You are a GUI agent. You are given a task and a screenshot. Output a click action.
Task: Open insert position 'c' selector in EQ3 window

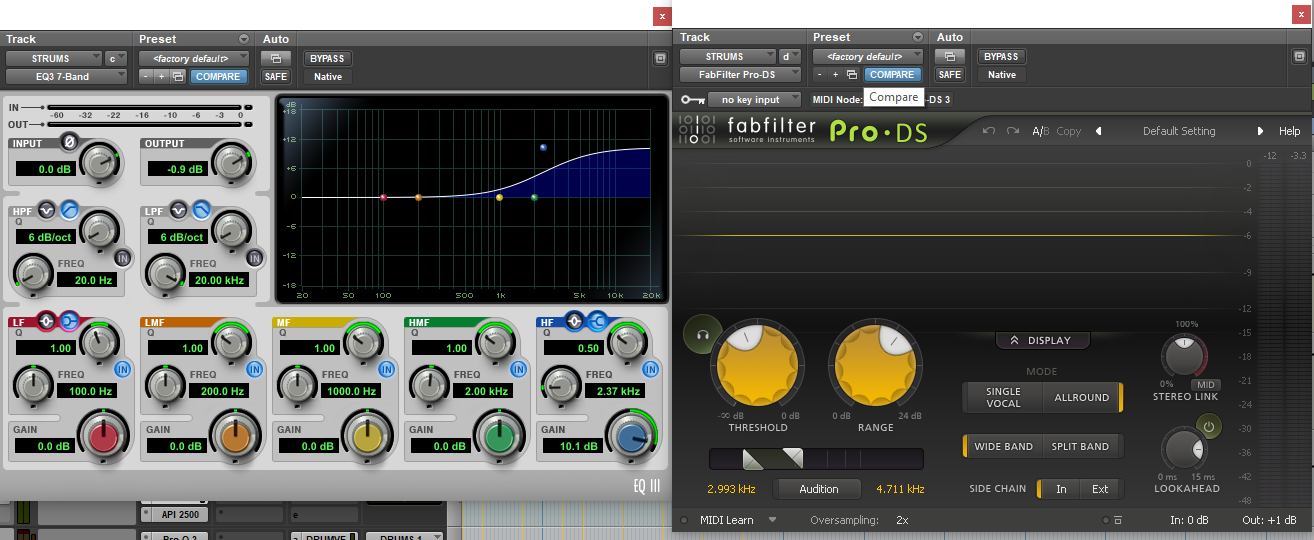tap(118, 58)
